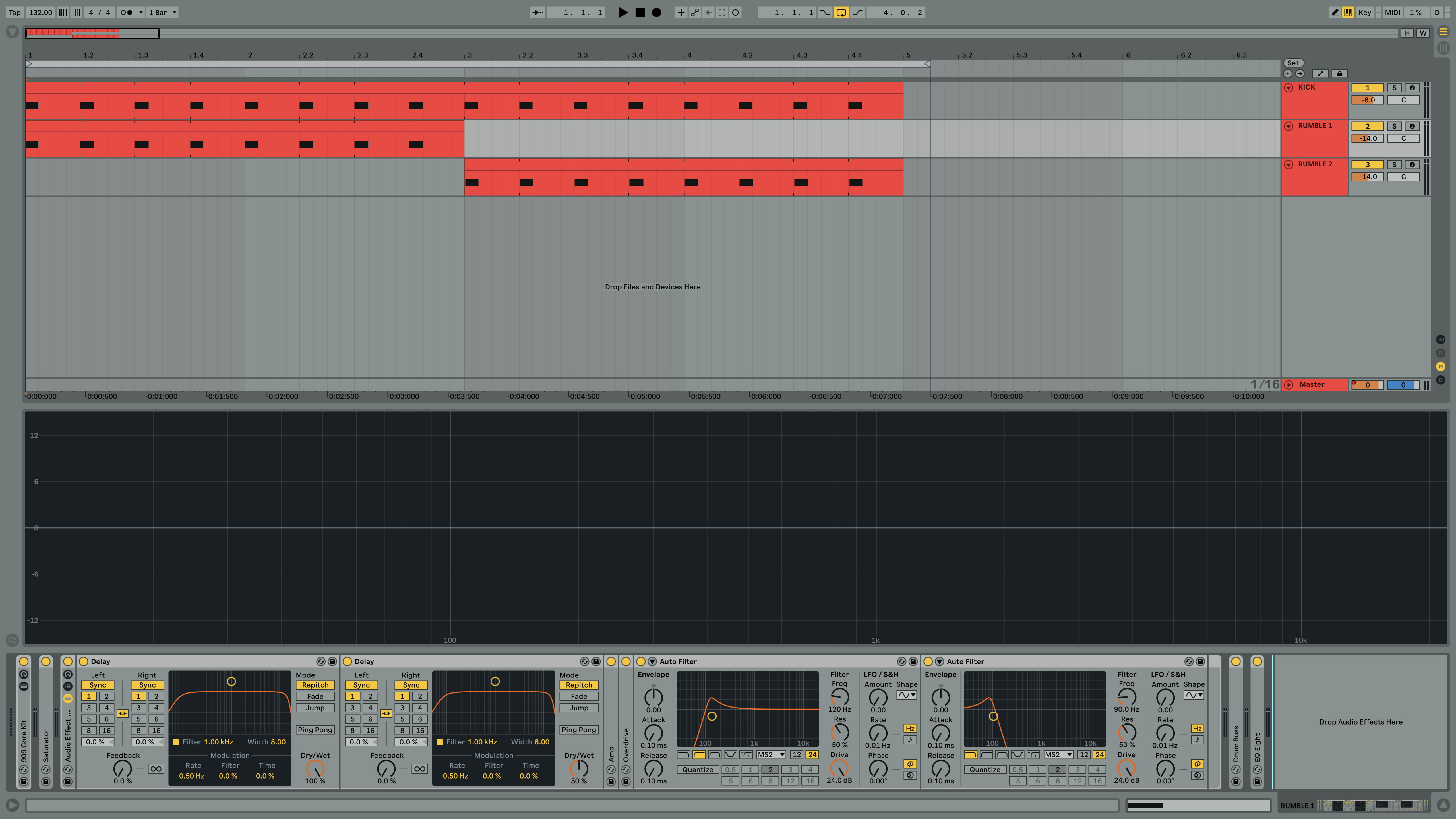Viewport: 1456px width, 819px height.
Task: Solo the RUMBLE 2 track
Action: pos(1394,164)
